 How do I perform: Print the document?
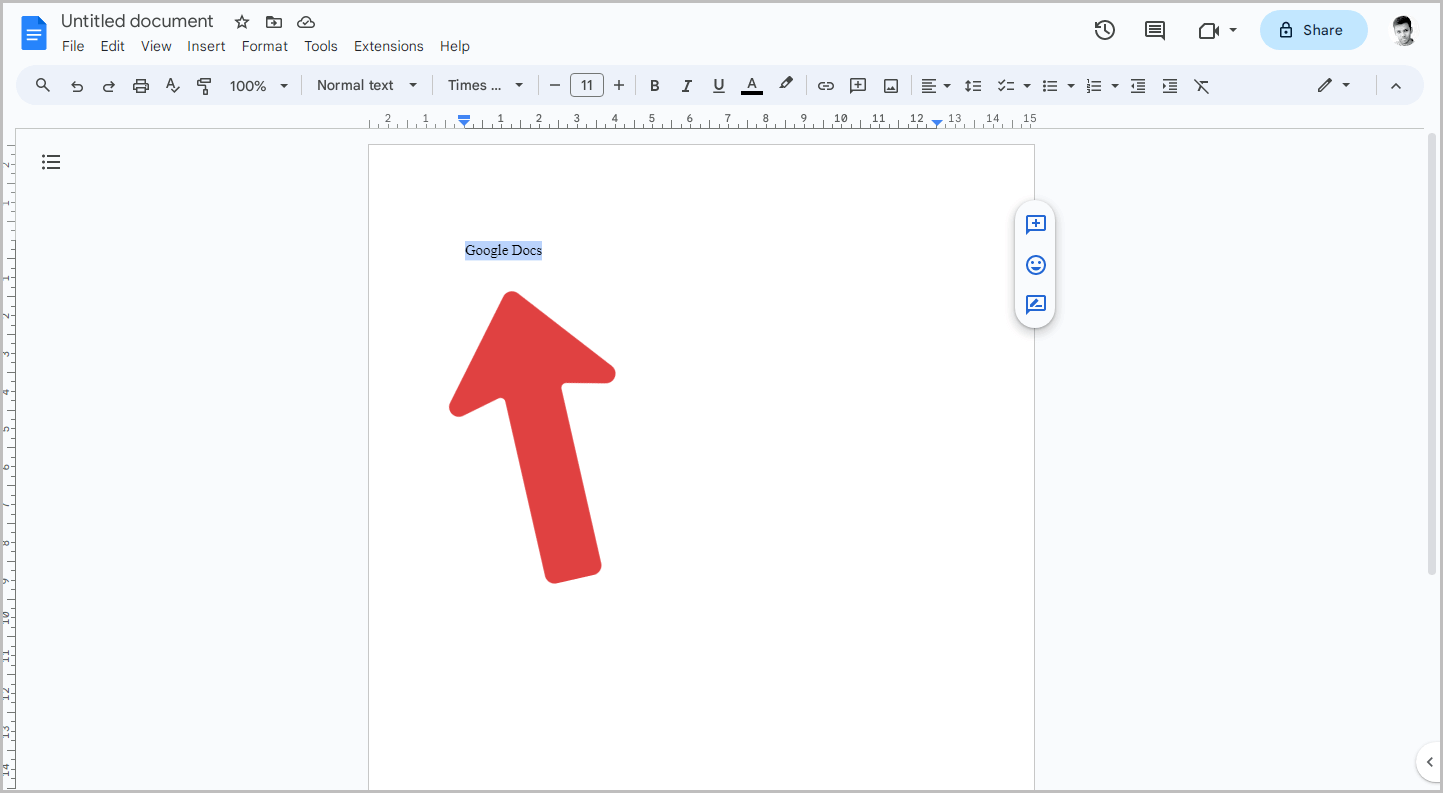click(x=141, y=86)
